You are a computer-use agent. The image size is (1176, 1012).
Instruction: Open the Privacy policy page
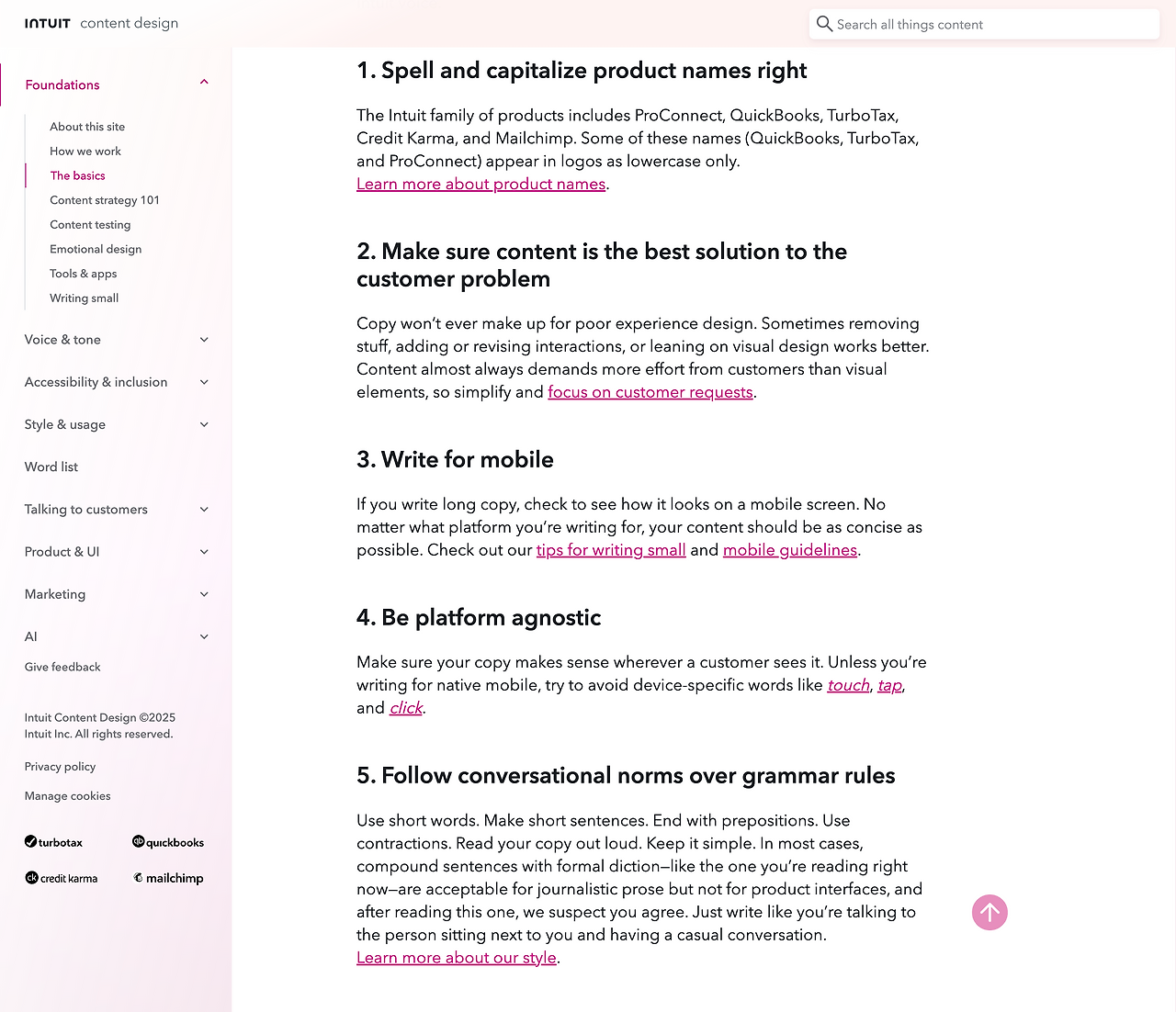[60, 766]
